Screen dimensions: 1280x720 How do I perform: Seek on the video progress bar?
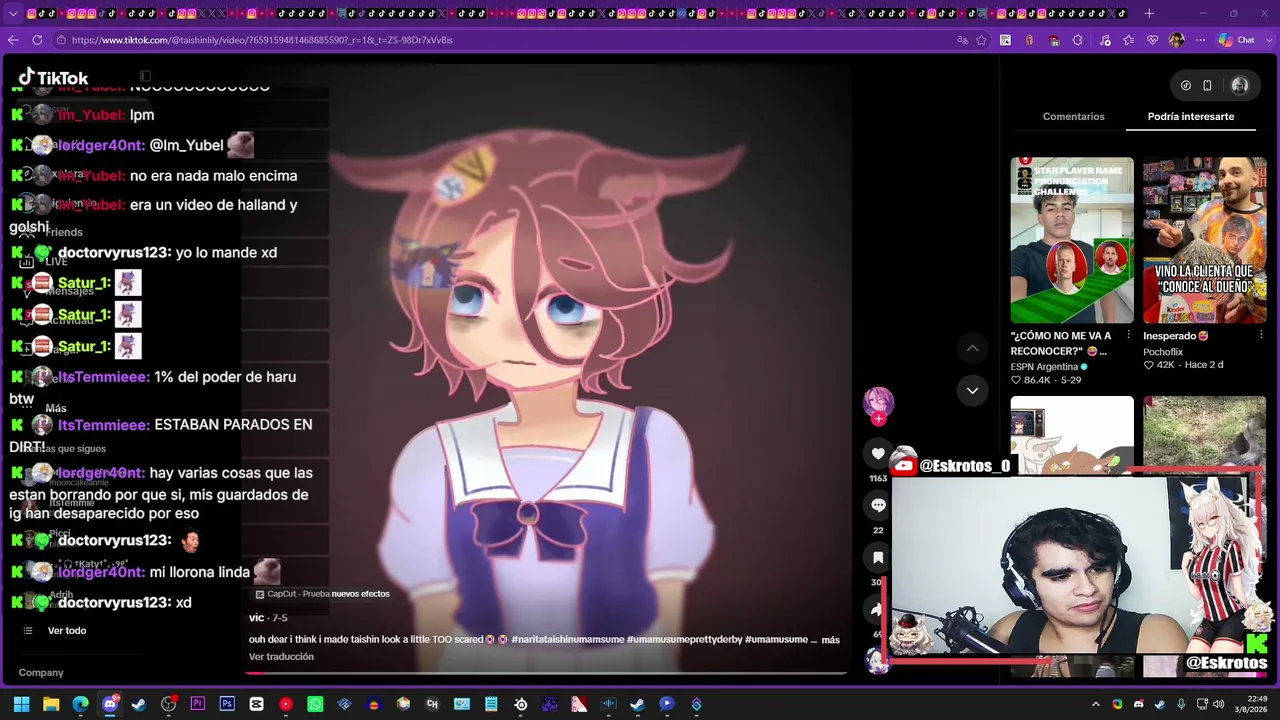coord(546,673)
